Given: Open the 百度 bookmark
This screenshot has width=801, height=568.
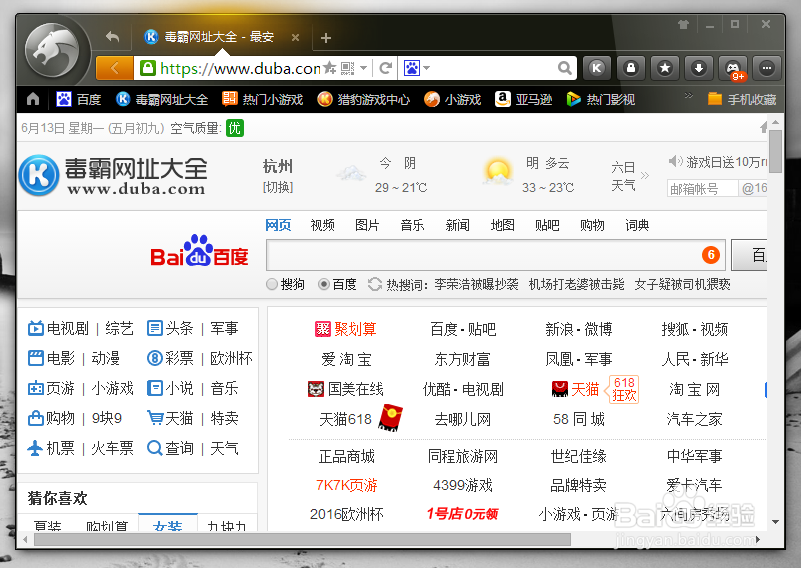Looking at the screenshot, I should pos(79,99).
